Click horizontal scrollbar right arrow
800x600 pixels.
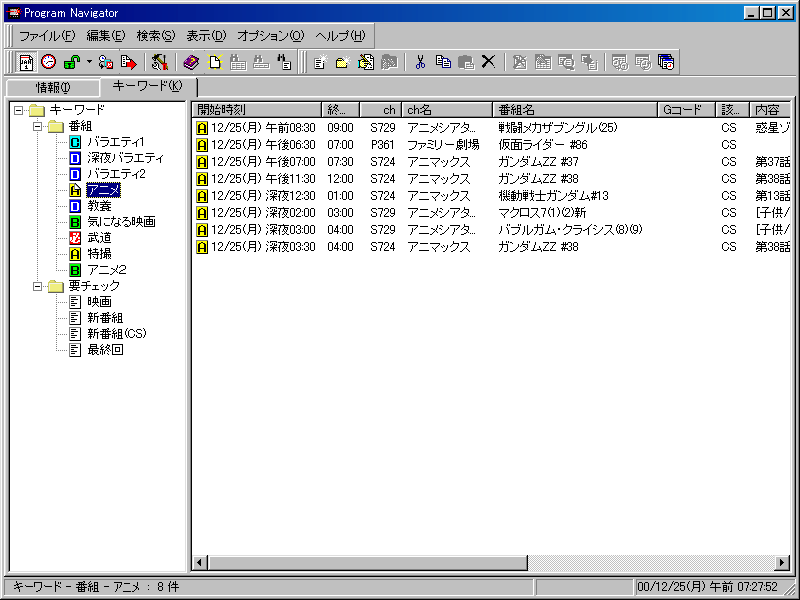(782, 563)
